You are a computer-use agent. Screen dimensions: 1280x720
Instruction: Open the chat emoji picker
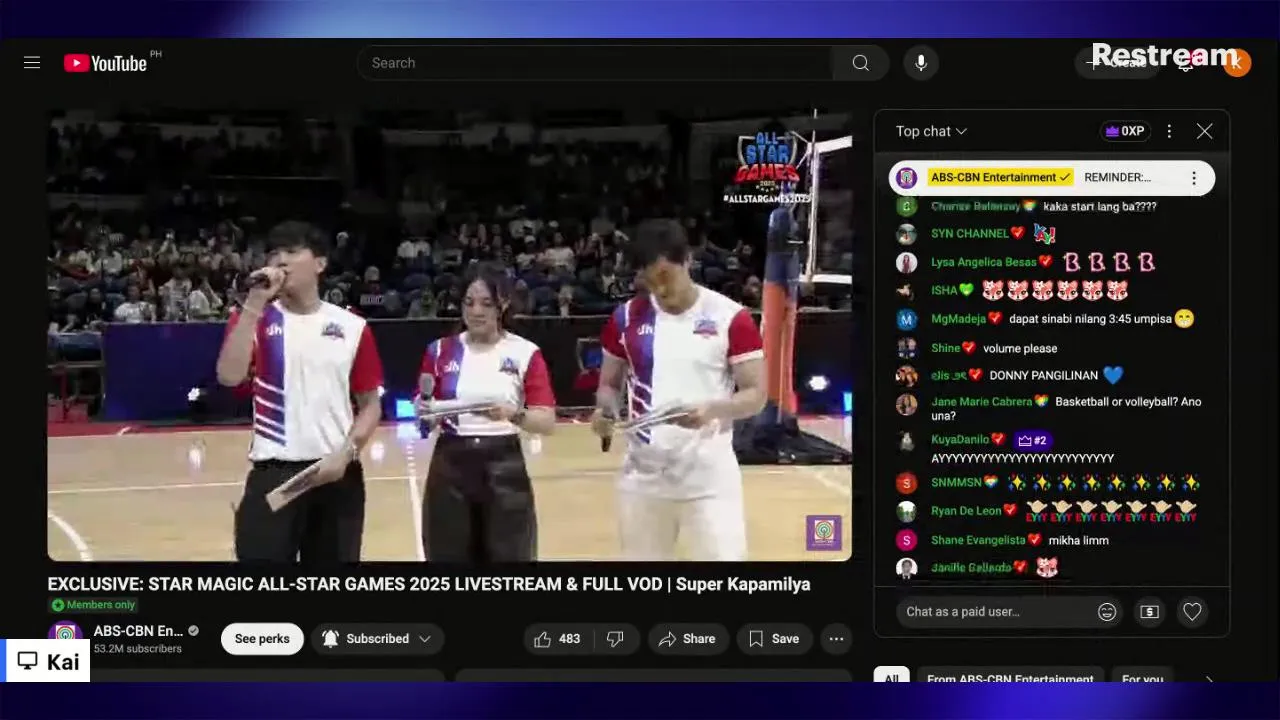(x=1107, y=612)
